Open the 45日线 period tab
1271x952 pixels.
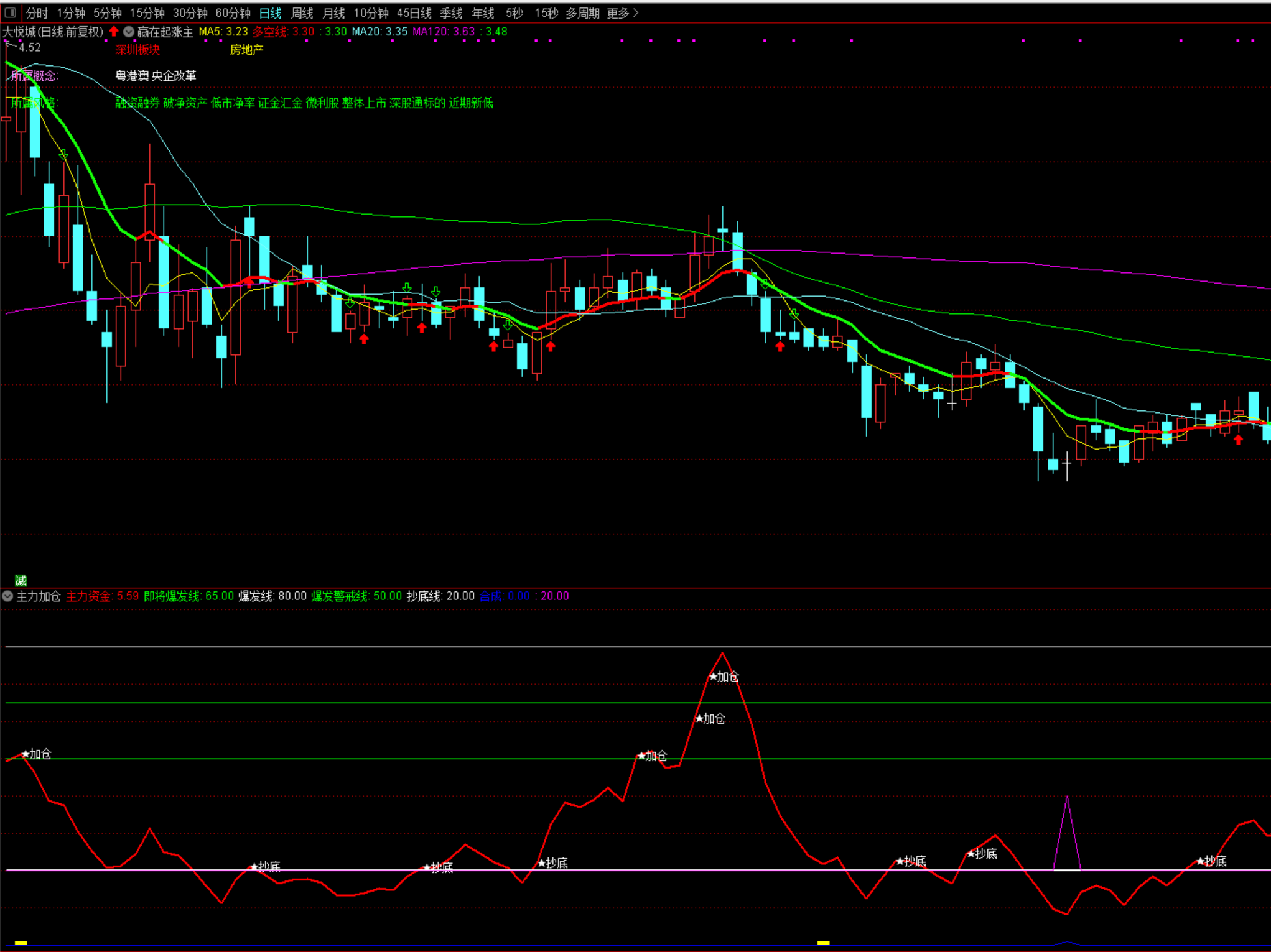click(414, 13)
